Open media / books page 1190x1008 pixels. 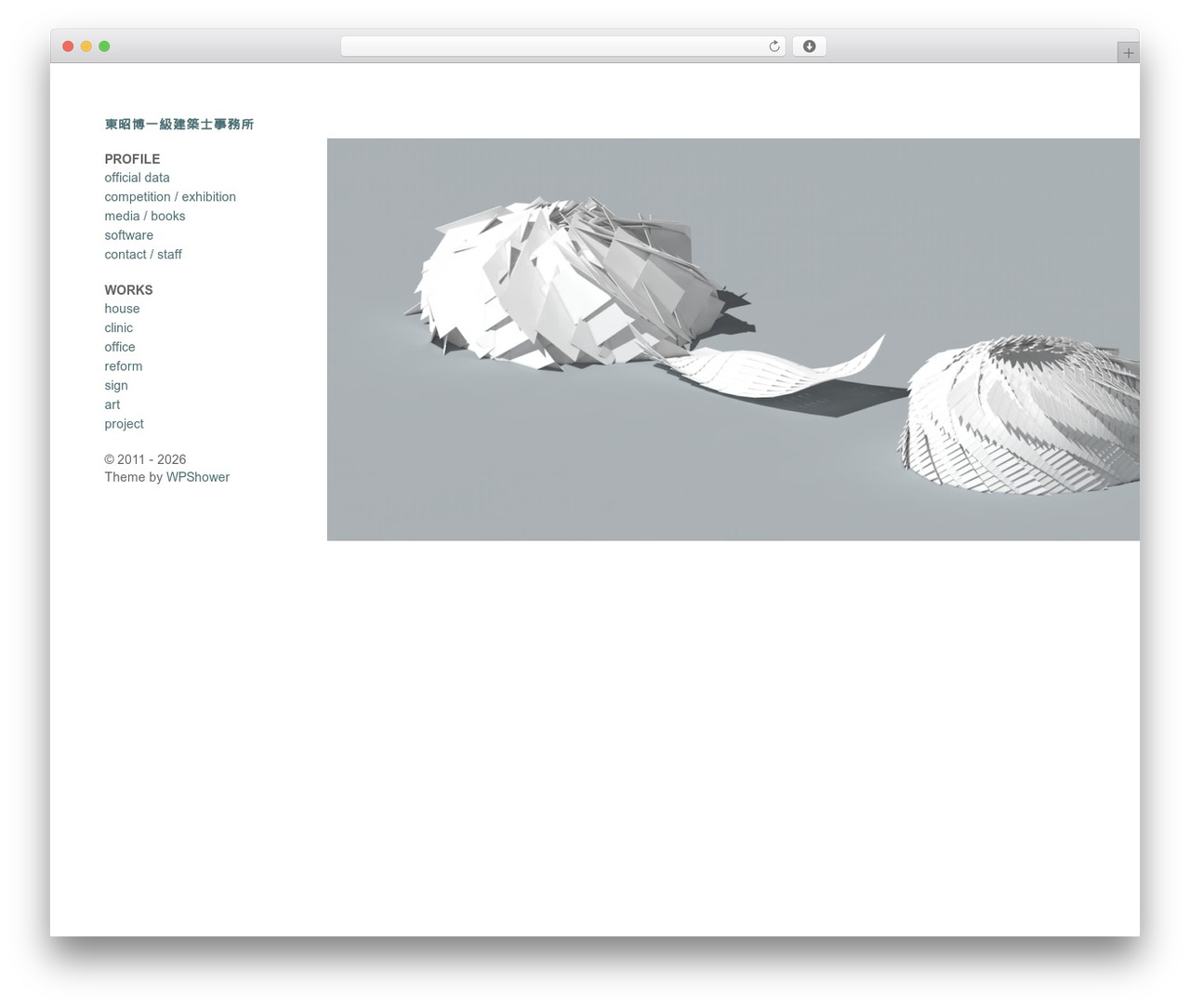tap(145, 216)
